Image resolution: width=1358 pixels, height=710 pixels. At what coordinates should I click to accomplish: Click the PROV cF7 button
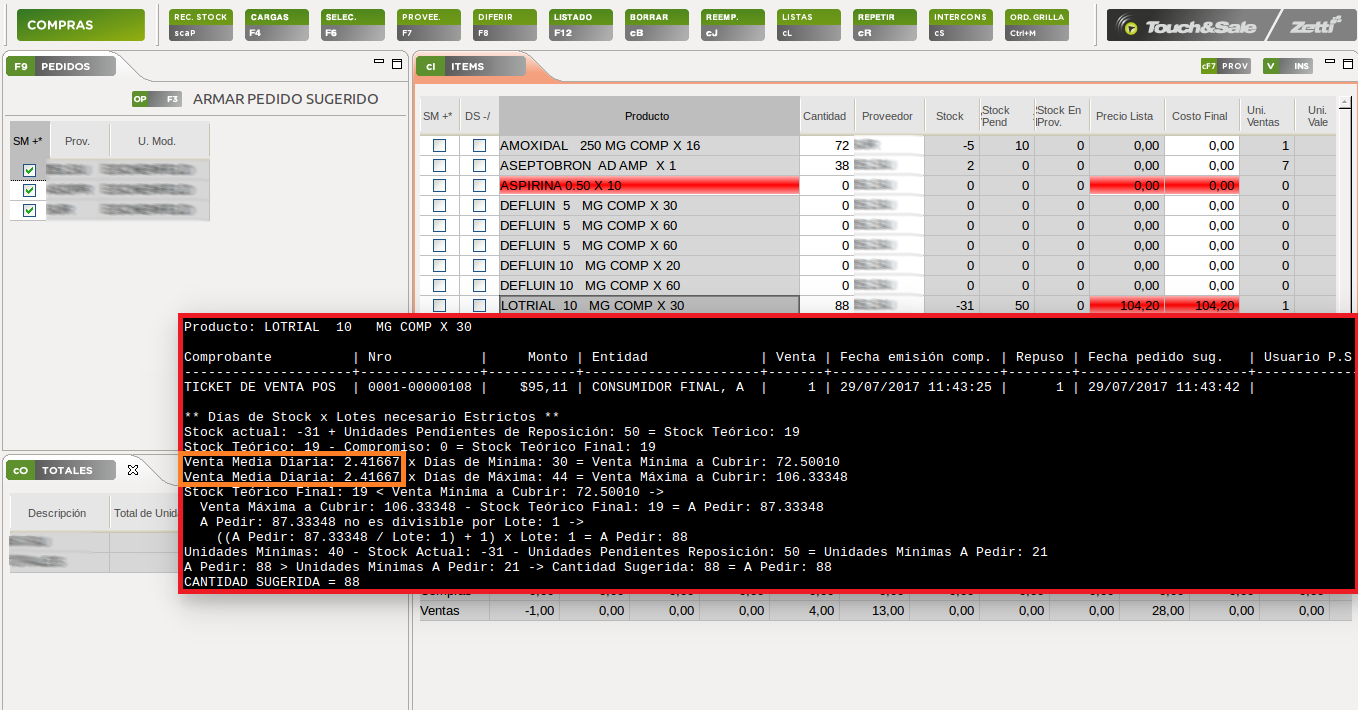point(1226,67)
